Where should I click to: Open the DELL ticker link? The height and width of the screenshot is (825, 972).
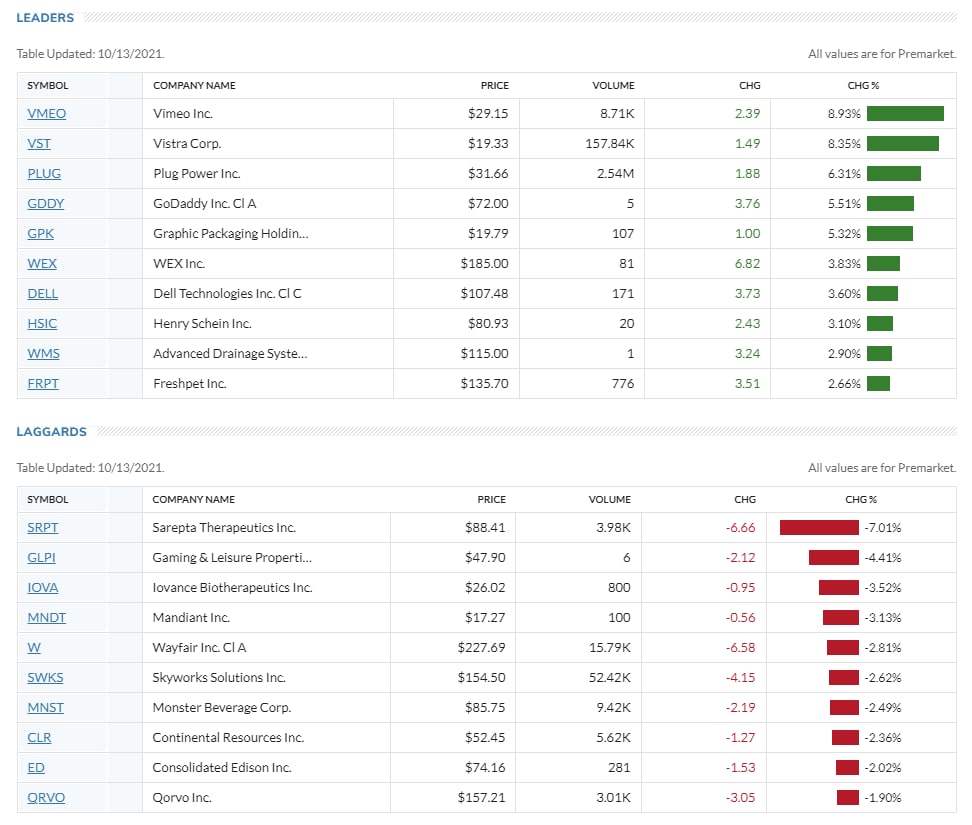point(43,294)
